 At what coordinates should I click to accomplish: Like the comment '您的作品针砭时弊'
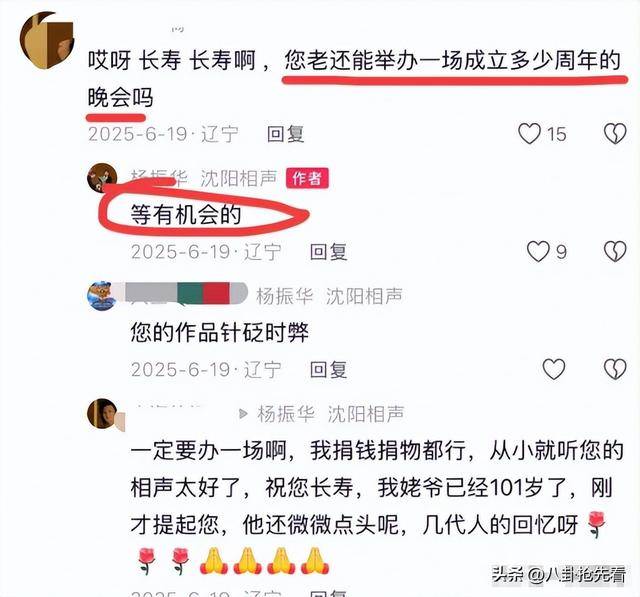553,369
